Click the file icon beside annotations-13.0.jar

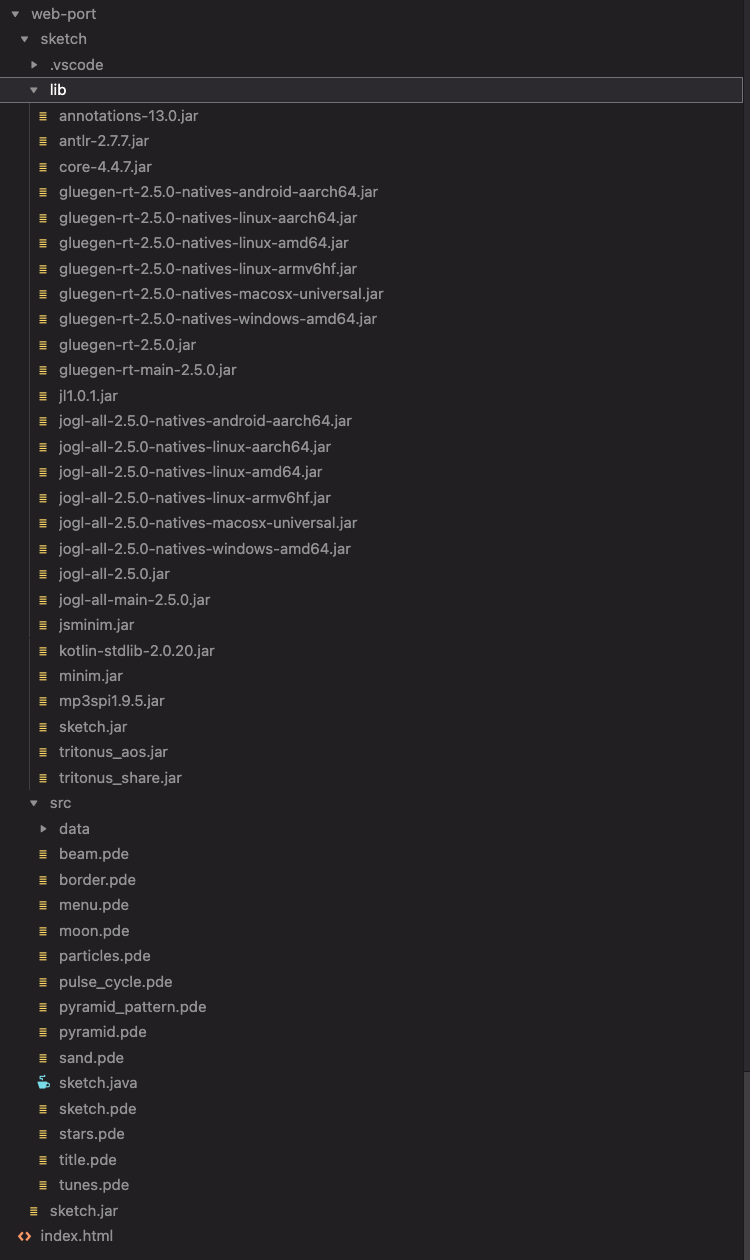pos(43,116)
